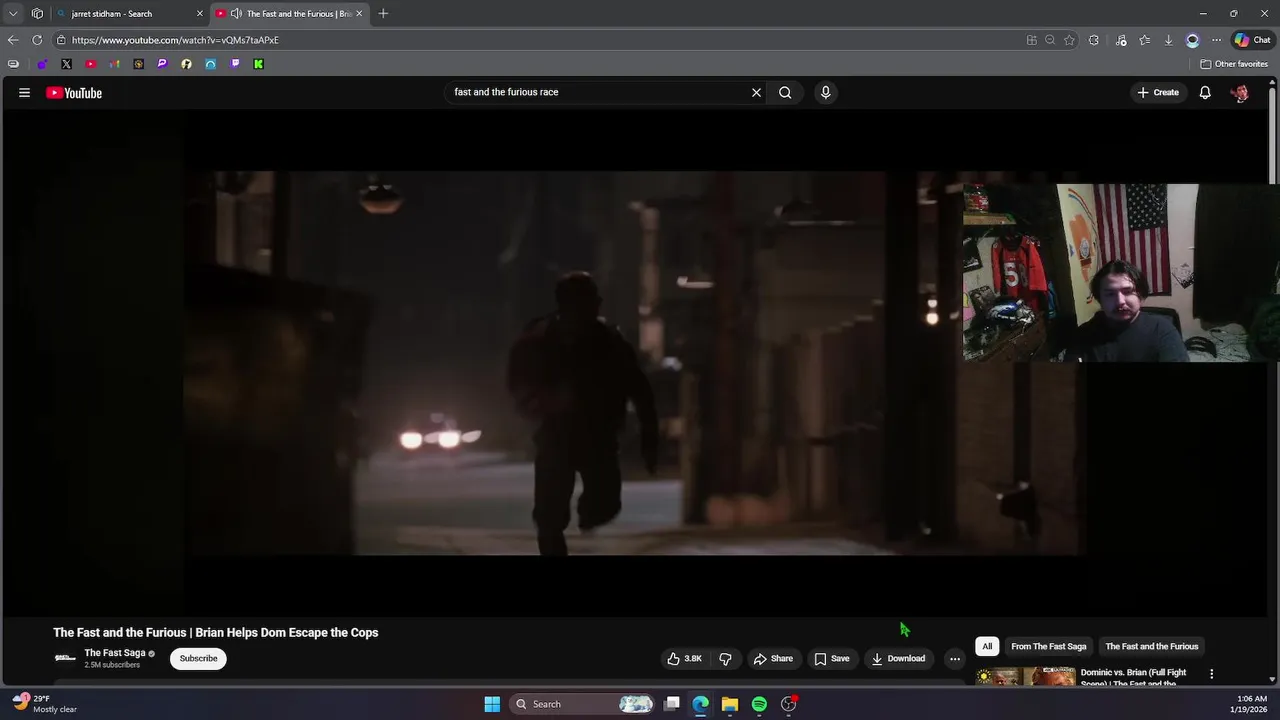Screen dimensions: 1280x720
Task: Open Copilot Chat button
Action: coord(1252,40)
